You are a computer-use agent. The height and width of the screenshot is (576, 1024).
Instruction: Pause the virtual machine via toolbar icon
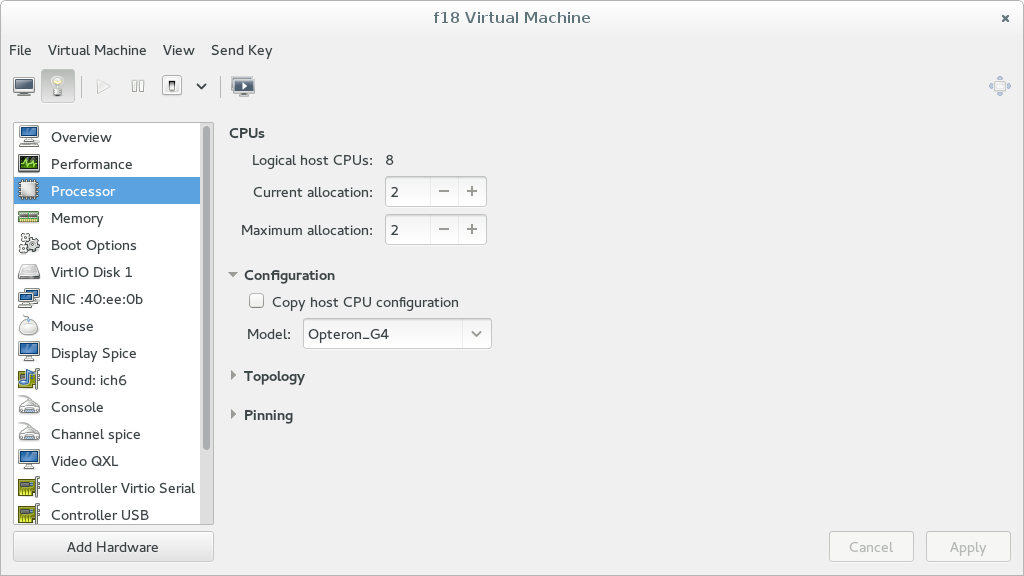pyautogui.click(x=137, y=85)
